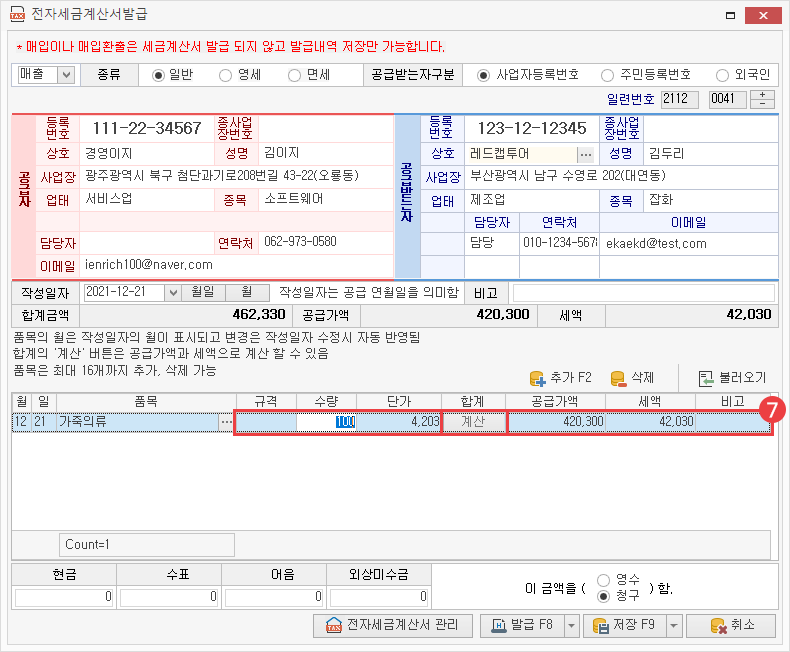
Task: Click the 저장 F9 save button
Action: [625, 625]
